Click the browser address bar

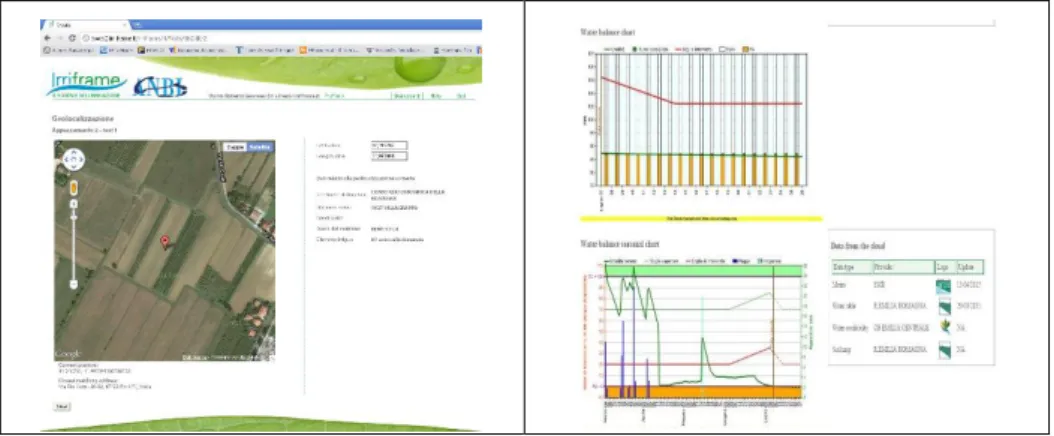pos(279,38)
